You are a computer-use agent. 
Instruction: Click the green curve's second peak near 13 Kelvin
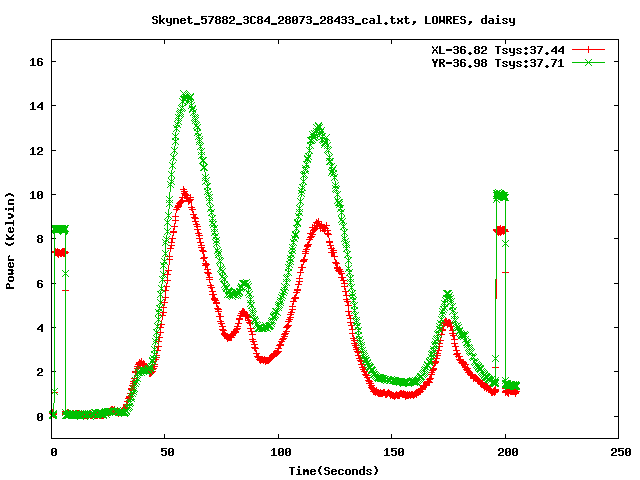point(318,129)
